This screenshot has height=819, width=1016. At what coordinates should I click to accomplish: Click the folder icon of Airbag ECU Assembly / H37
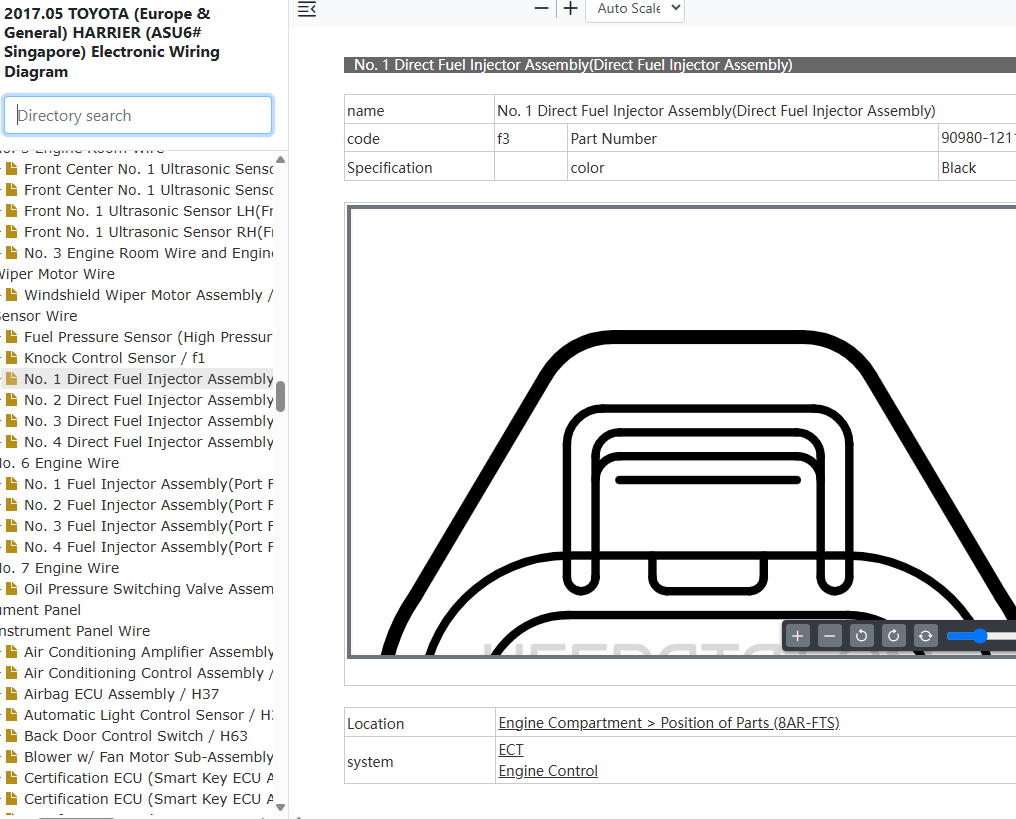12,694
